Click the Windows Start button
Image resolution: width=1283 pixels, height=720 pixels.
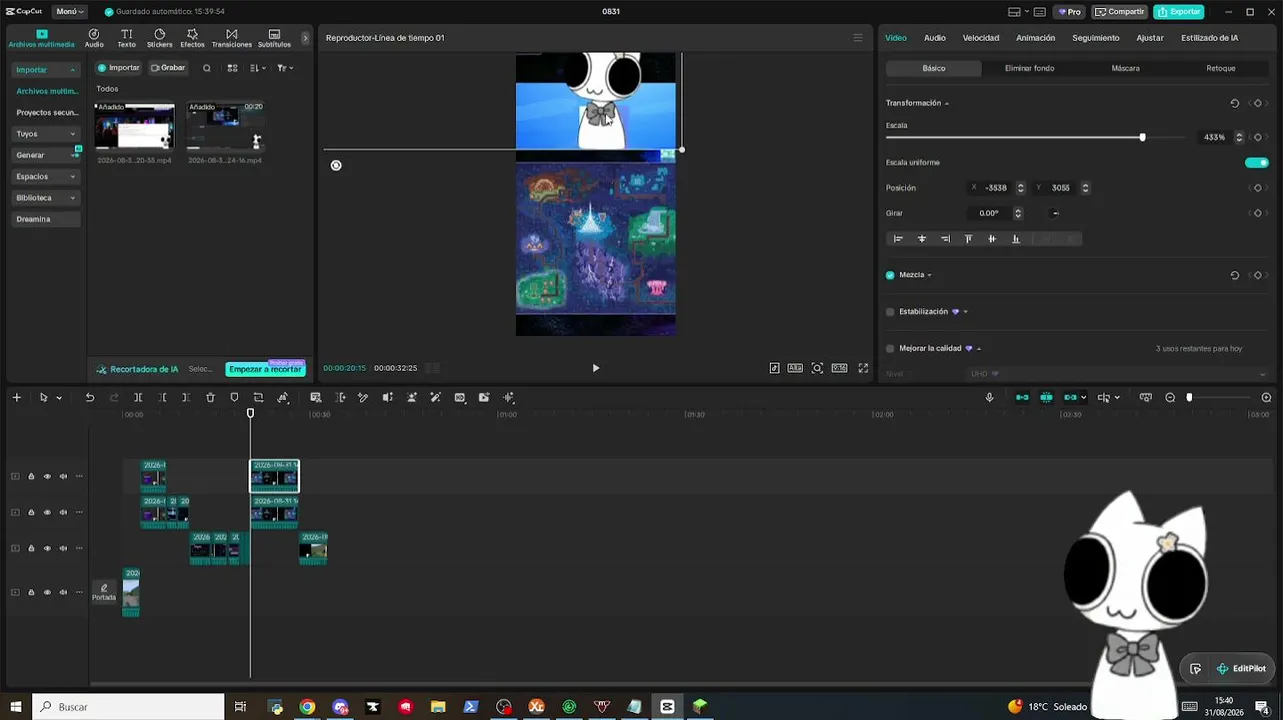point(16,707)
